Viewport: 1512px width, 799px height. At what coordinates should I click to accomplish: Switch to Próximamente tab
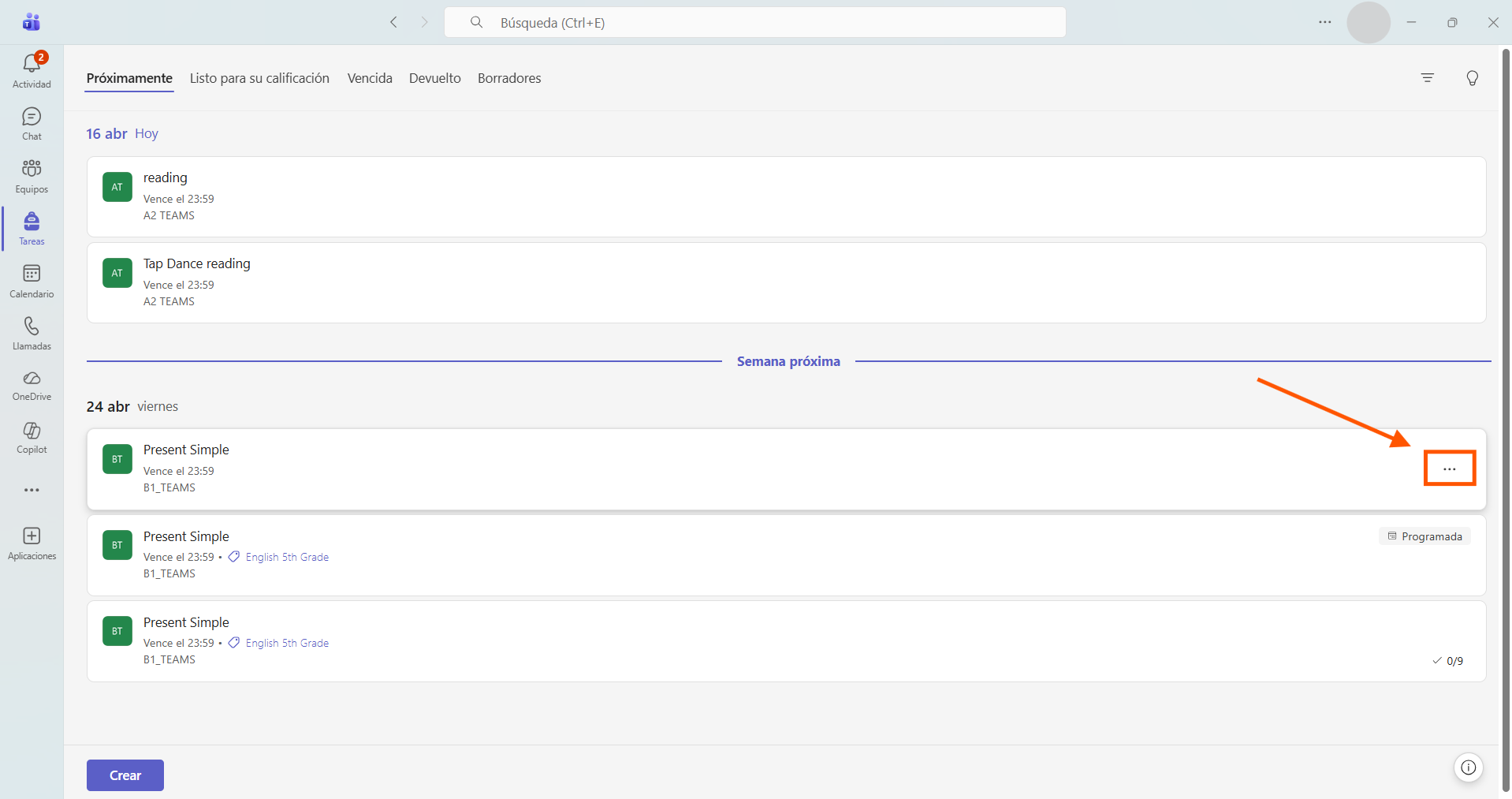(x=129, y=78)
